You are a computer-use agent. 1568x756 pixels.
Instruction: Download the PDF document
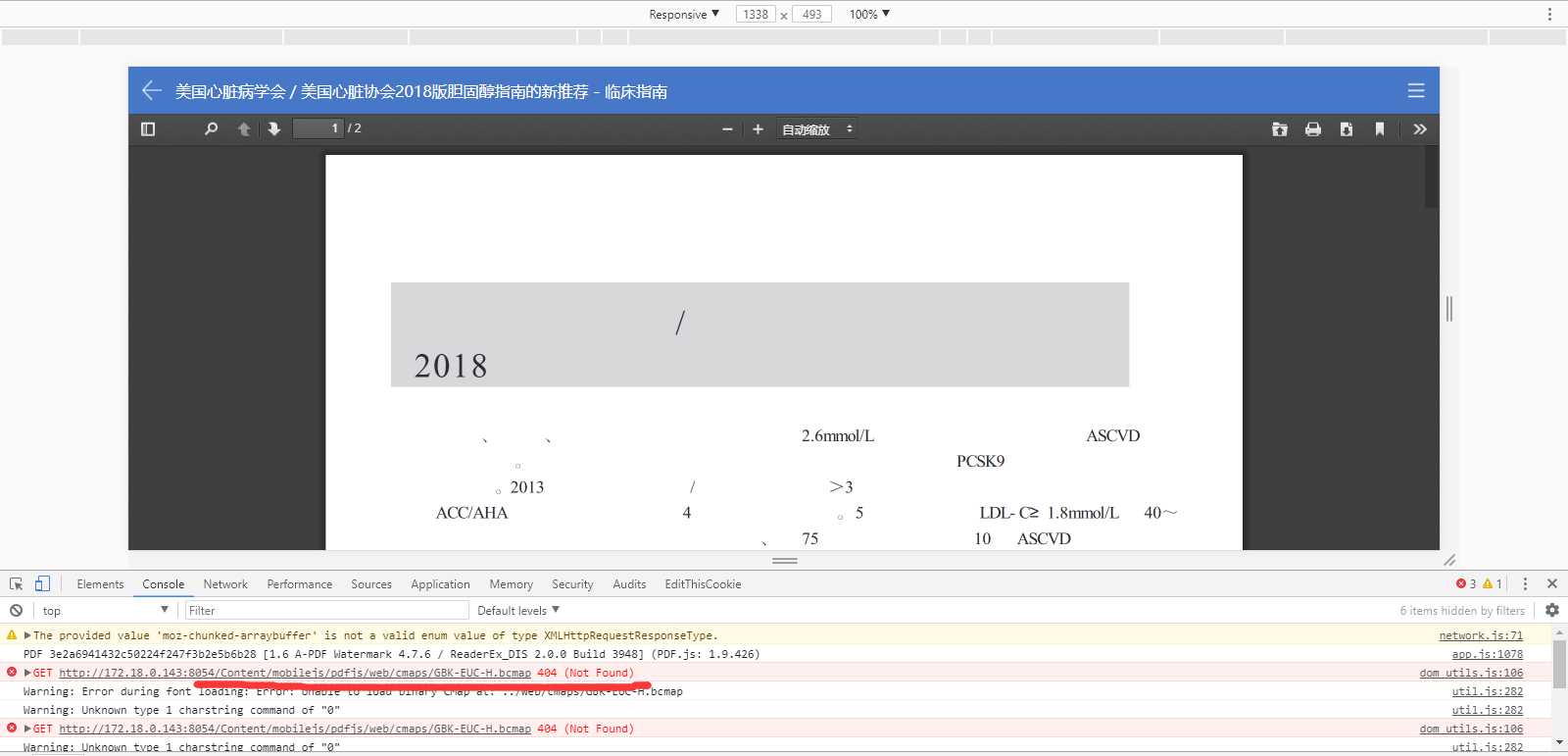click(x=1347, y=129)
